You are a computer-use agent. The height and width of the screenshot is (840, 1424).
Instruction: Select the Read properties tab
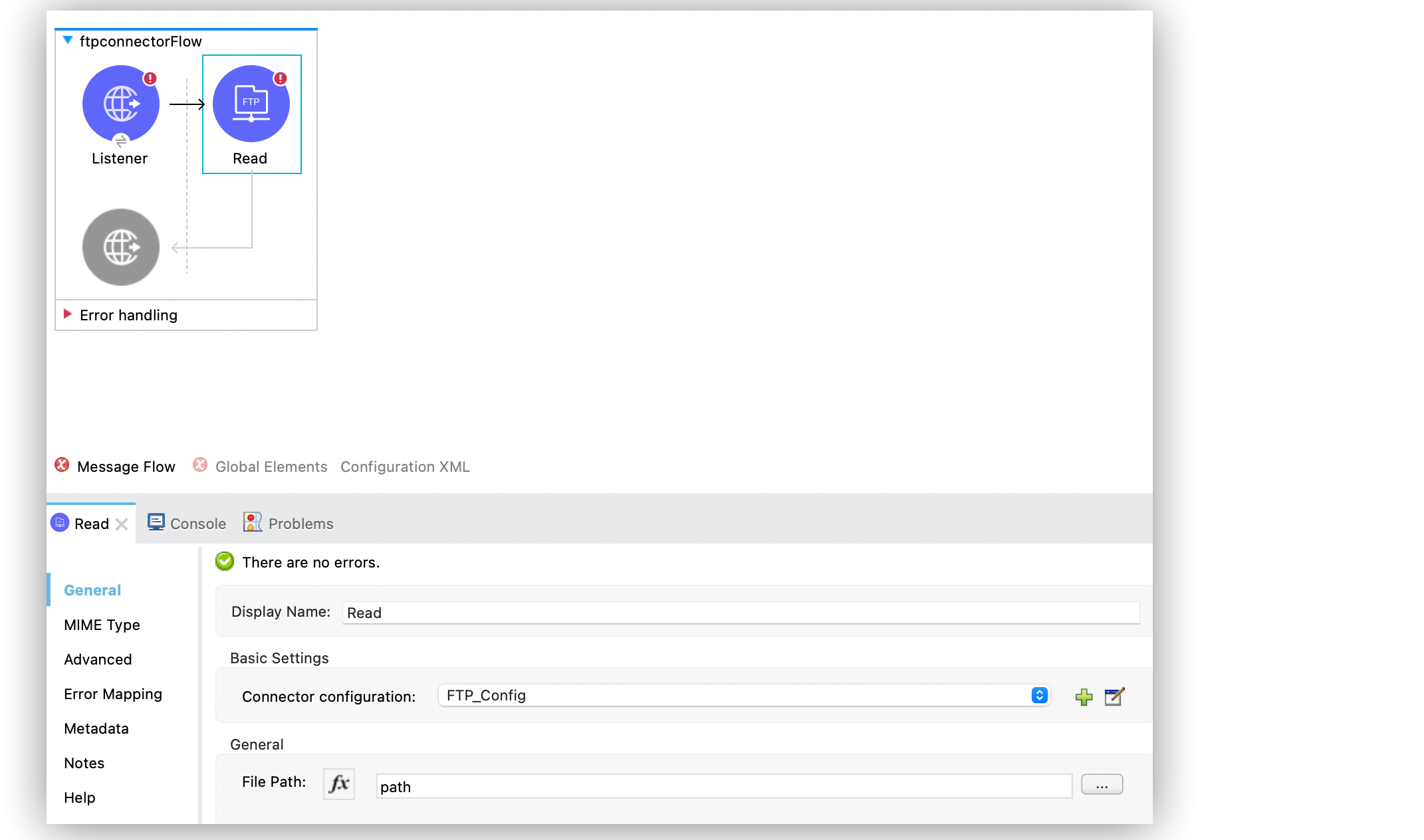92,524
